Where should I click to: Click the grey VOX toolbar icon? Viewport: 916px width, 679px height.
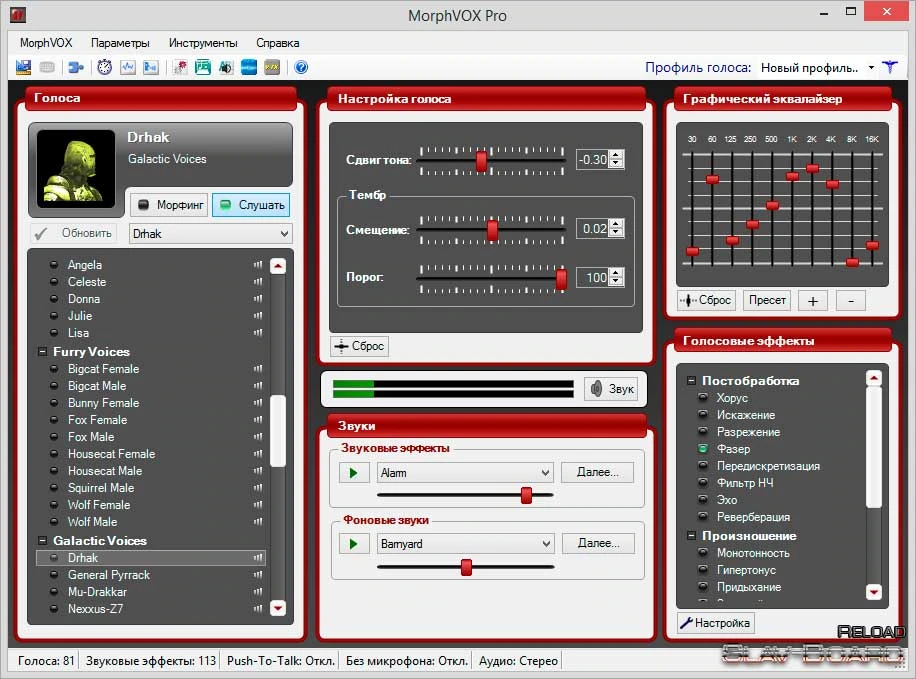tap(272, 67)
